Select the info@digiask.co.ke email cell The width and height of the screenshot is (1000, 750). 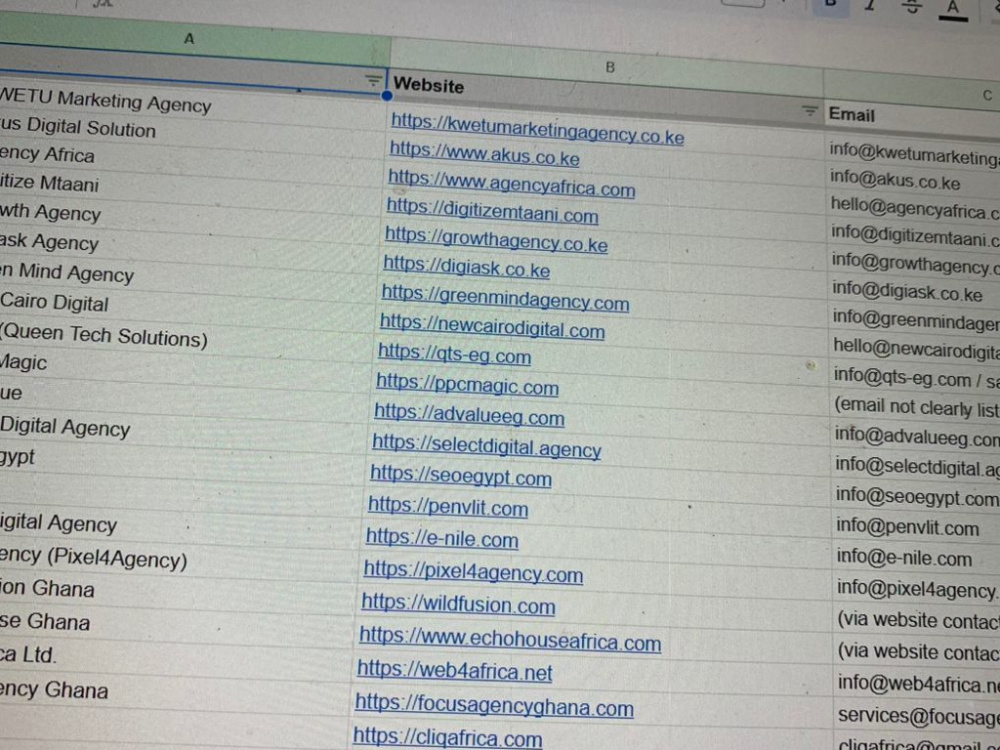click(x=907, y=291)
